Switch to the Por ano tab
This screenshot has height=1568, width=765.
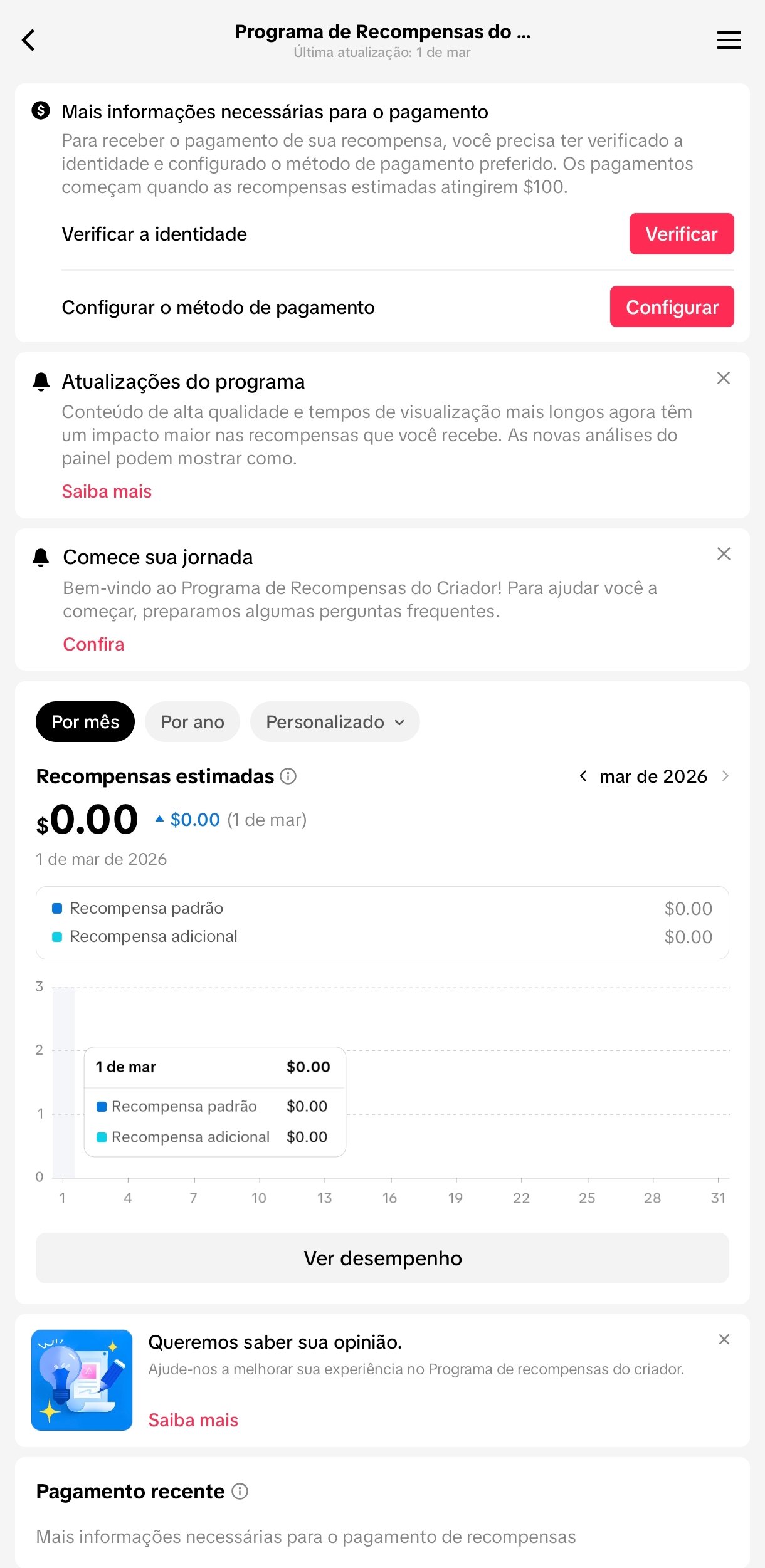(193, 722)
